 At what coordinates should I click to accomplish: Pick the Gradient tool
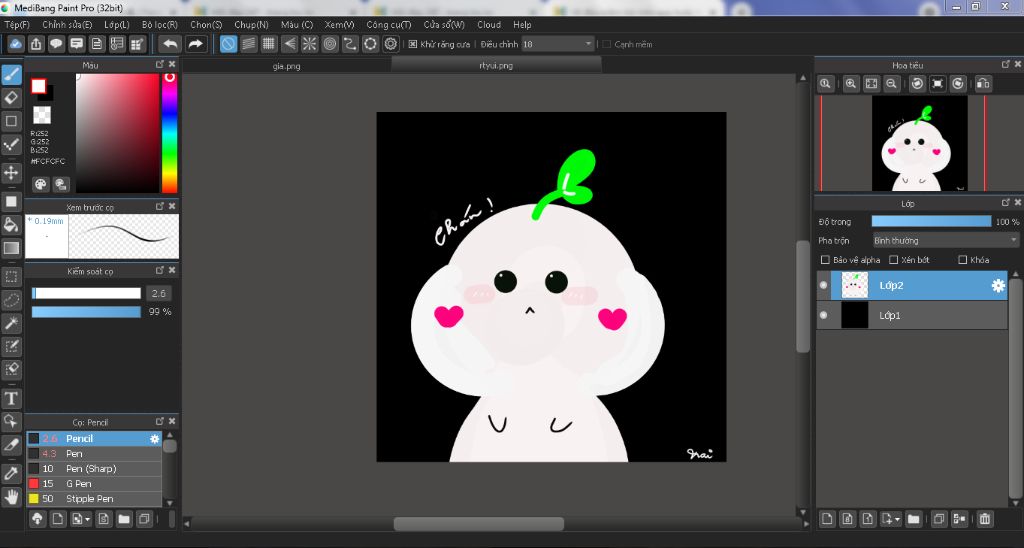coord(11,248)
